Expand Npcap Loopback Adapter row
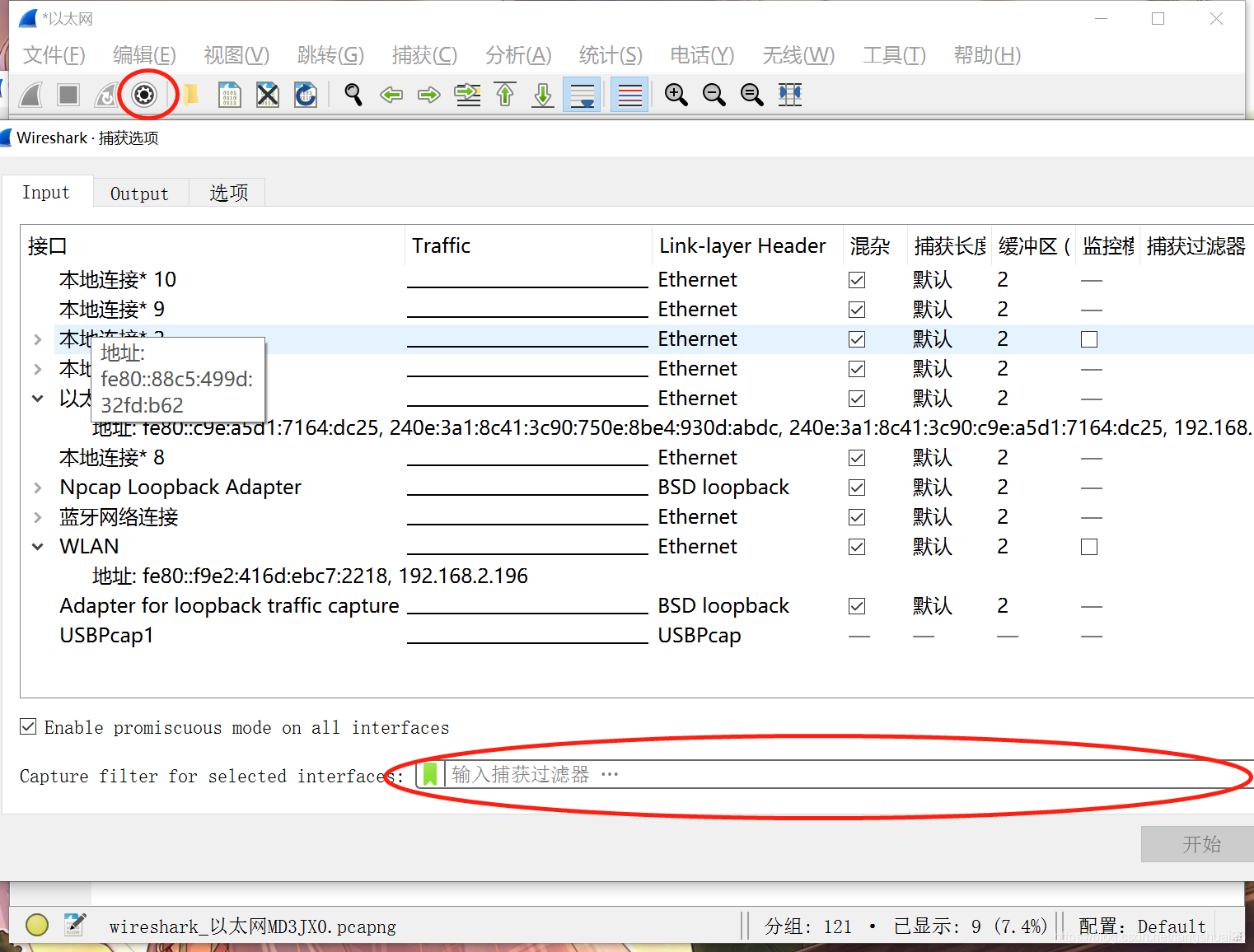1254x952 pixels. (x=38, y=488)
